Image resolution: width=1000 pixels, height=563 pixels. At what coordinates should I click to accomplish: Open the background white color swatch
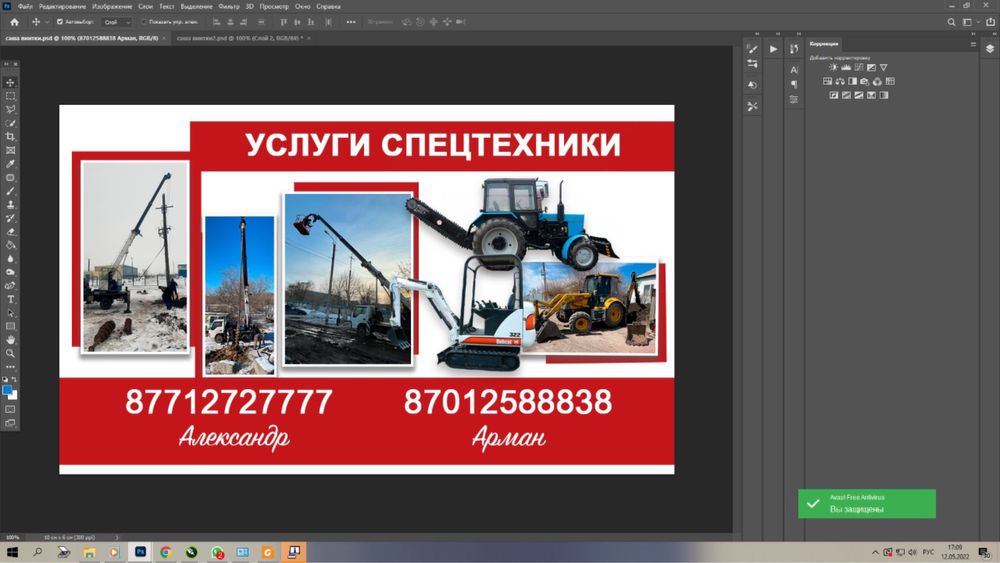point(14,396)
